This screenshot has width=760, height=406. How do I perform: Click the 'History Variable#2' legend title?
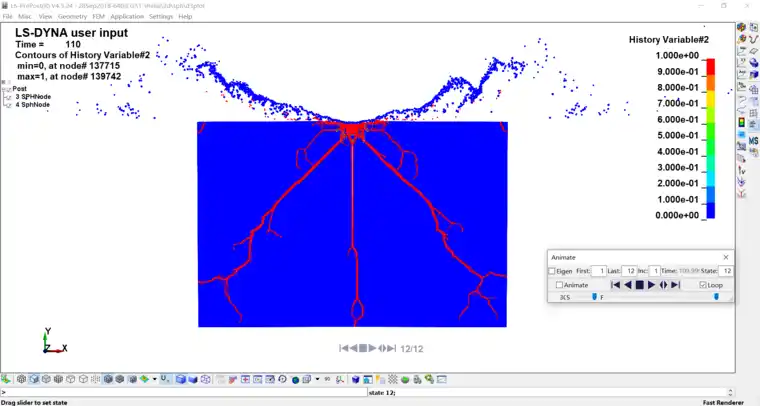pyautogui.click(x=668, y=40)
